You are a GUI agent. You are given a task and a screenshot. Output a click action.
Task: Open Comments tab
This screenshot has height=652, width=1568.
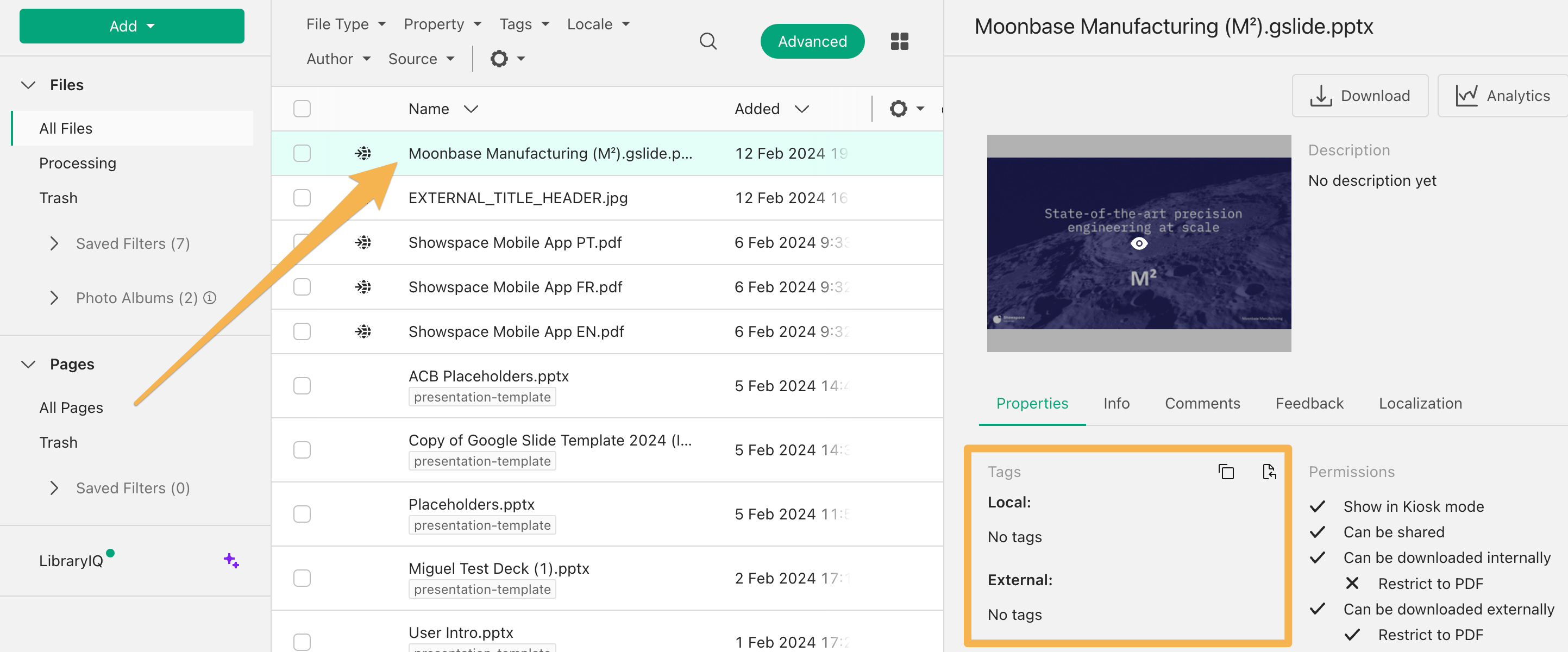[1202, 403]
